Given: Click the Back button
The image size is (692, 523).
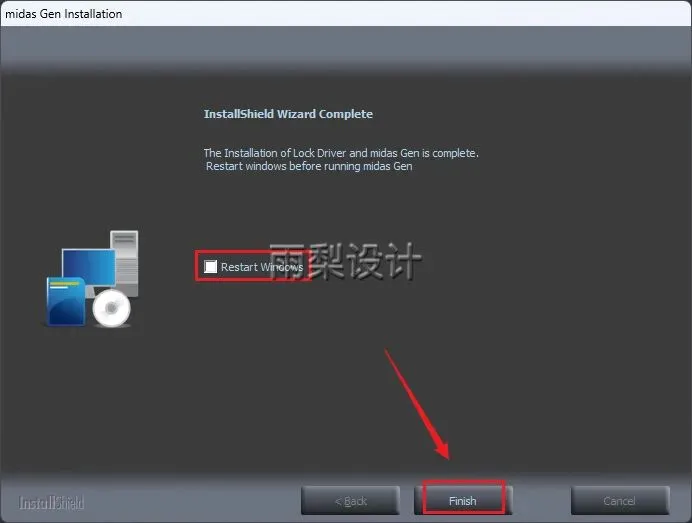Looking at the screenshot, I should tap(350, 500).
